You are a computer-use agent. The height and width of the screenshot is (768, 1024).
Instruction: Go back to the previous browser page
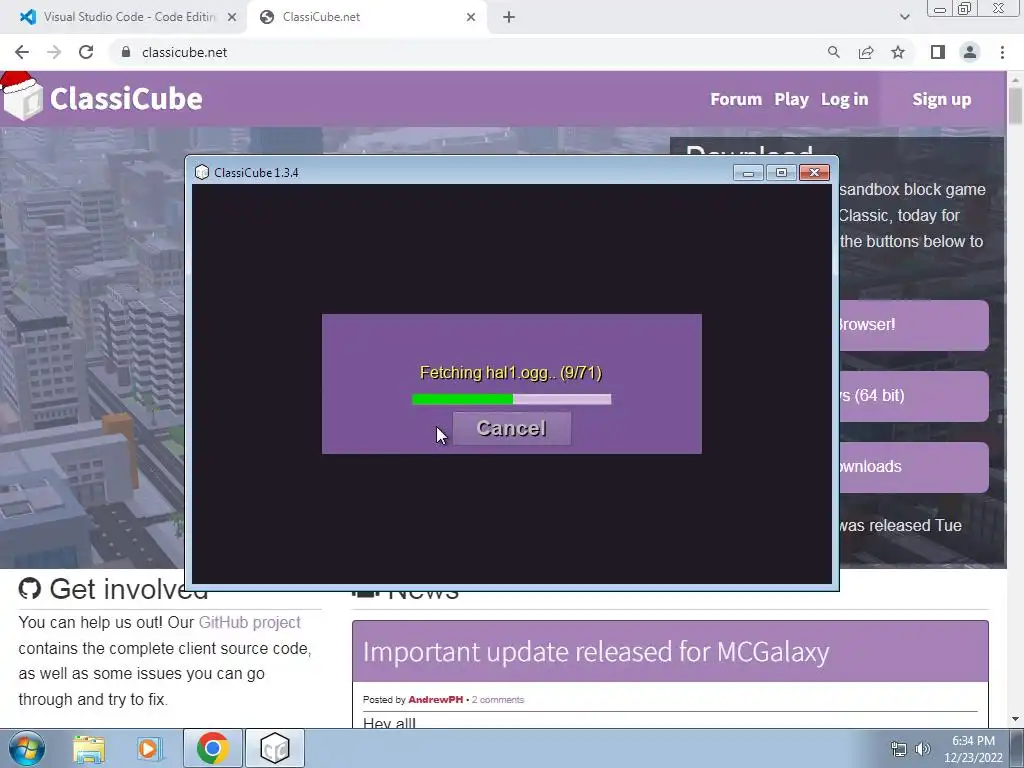click(x=22, y=52)
